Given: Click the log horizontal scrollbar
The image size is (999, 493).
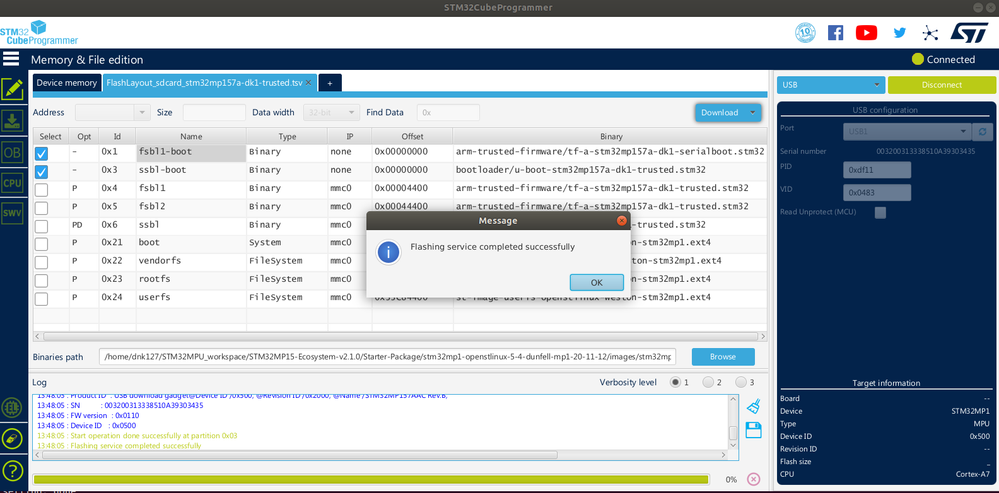Looking at the screenshot, I should [x=298, y=455].
